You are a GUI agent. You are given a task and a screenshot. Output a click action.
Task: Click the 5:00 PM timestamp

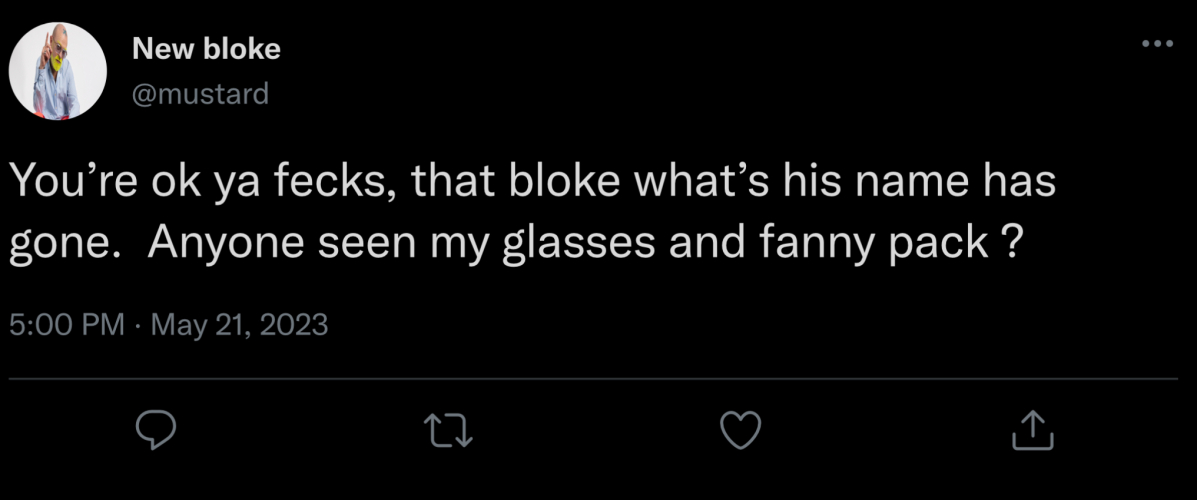pyautogui.click(x=66, y=325)
